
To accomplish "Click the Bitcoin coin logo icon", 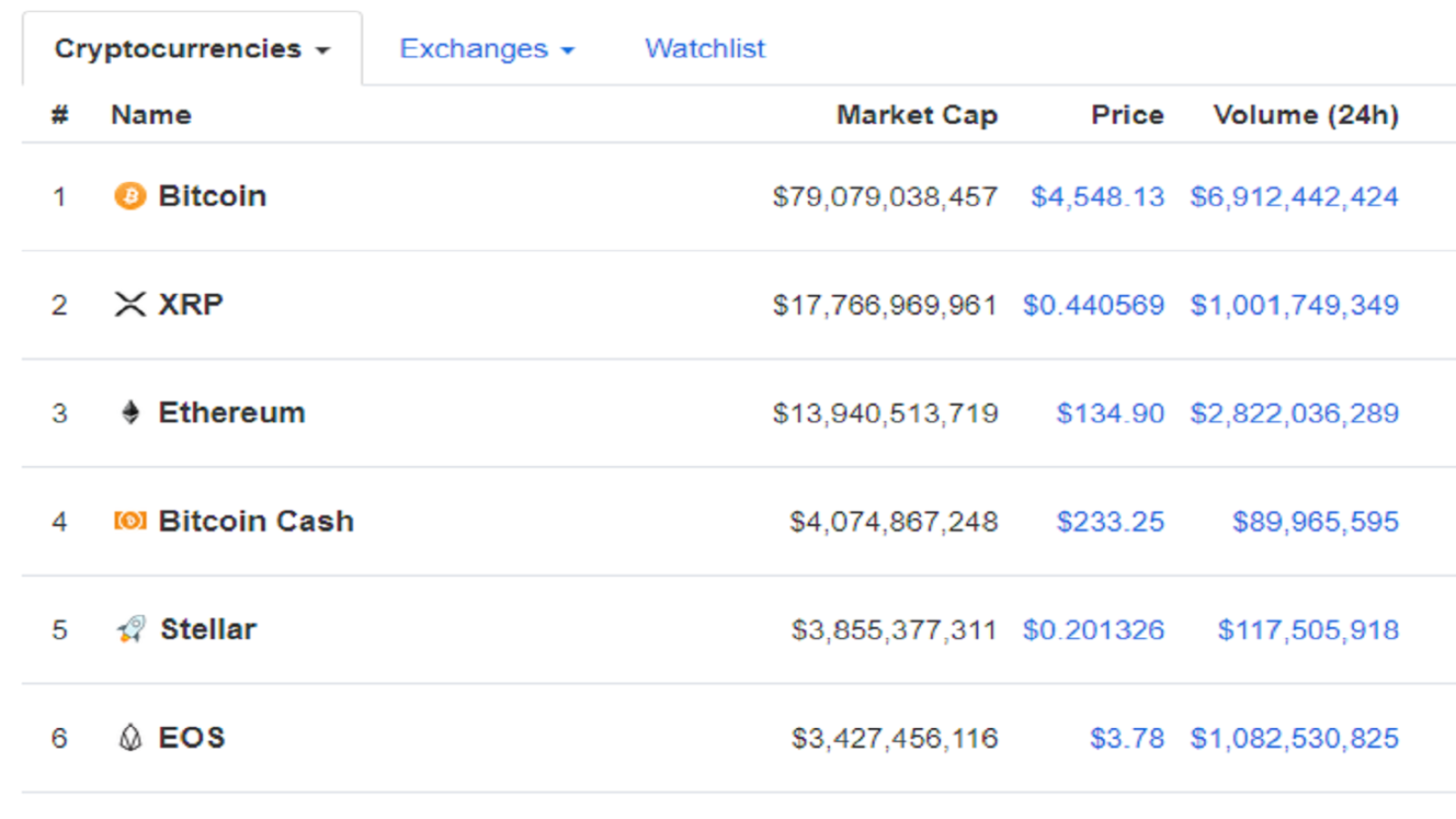I will (x=130, y=196).
